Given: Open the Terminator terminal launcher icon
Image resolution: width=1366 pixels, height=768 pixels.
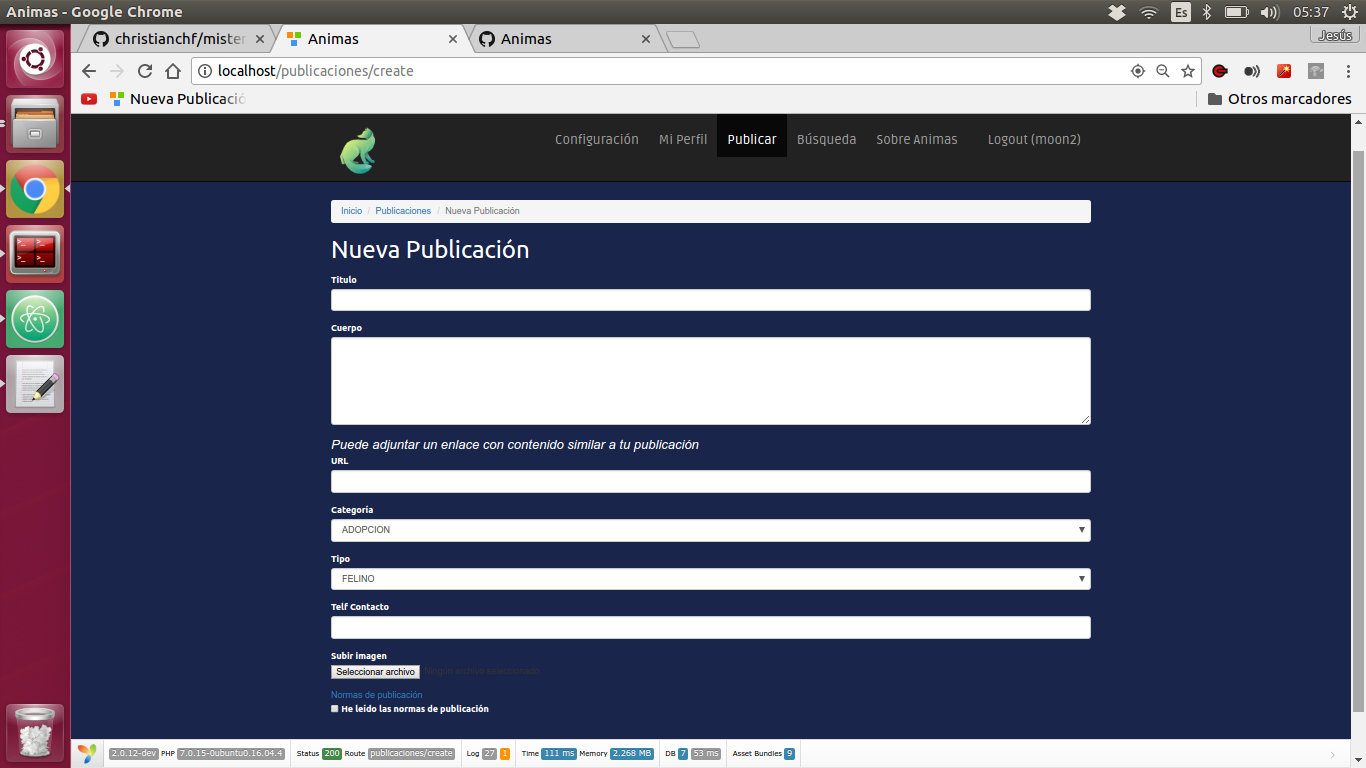Looking at the screenshot, I should [35, 254].
